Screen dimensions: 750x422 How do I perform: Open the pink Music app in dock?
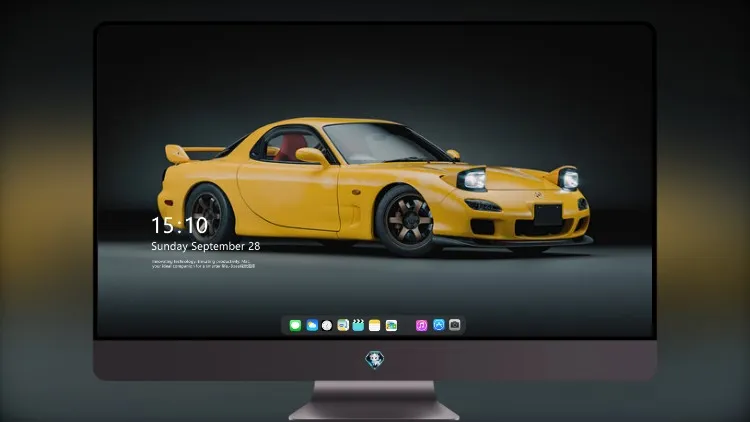421,325
